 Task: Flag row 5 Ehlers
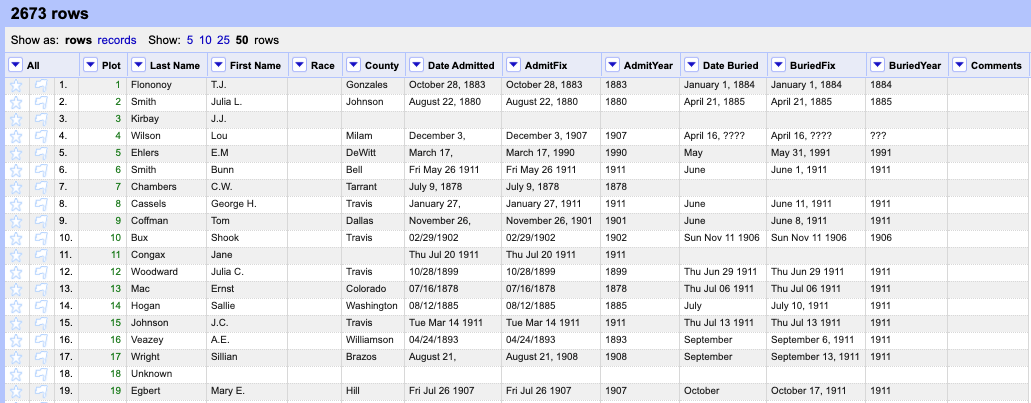[x=41, y=153]
